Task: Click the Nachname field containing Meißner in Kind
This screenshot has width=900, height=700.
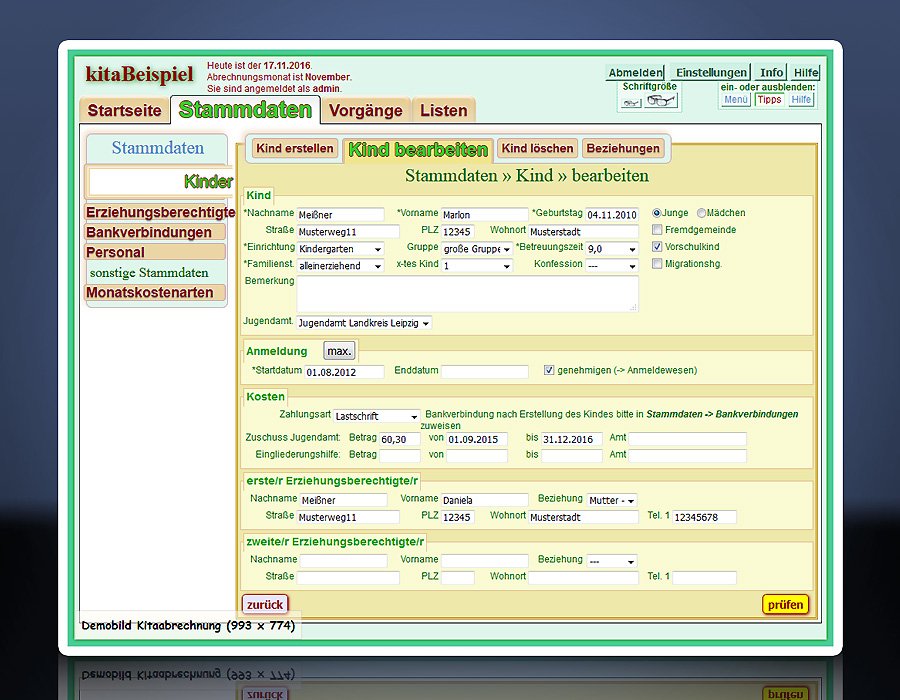Action: pyautogui.click(x=340, y=215)
